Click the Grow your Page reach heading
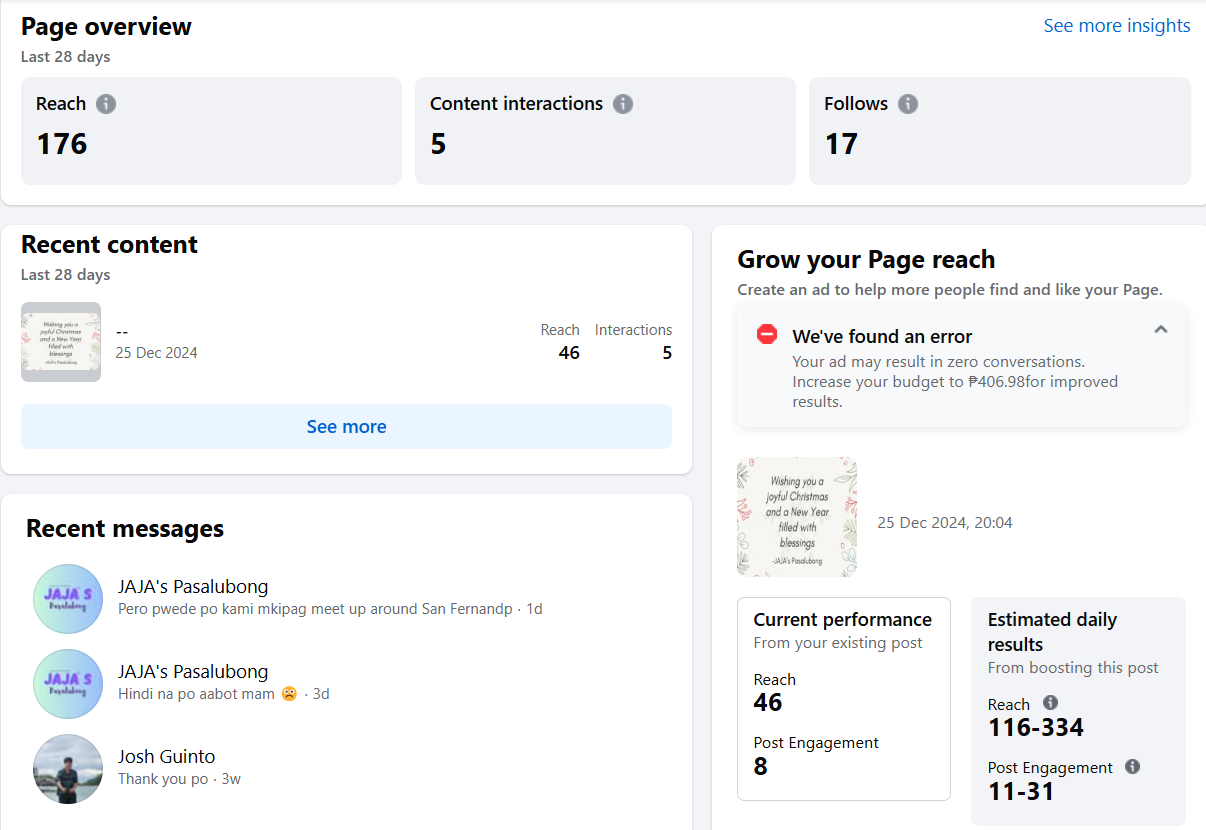1206x830 pixels. [x=866, y=260]
